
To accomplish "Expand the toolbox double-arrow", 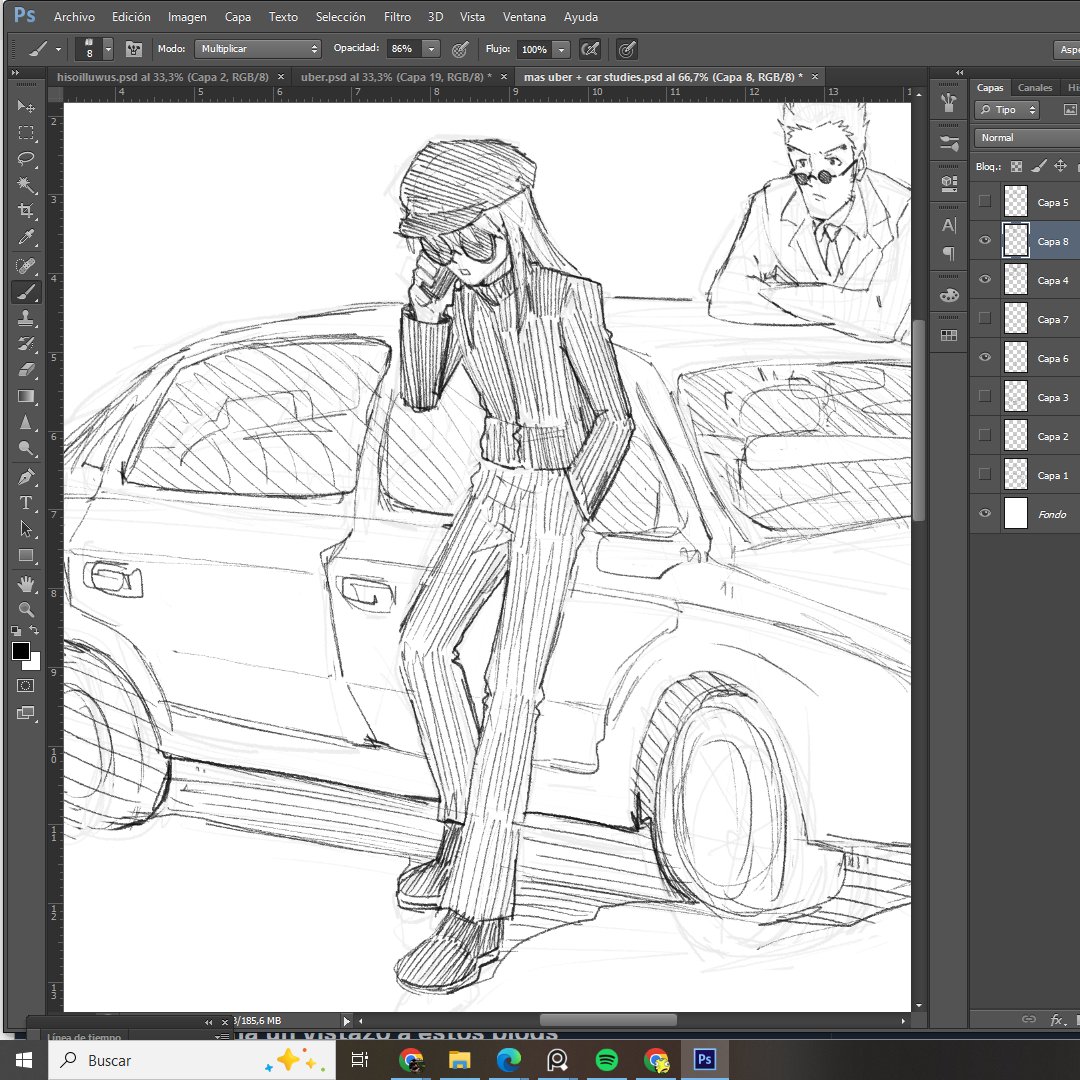I will 15,72.
